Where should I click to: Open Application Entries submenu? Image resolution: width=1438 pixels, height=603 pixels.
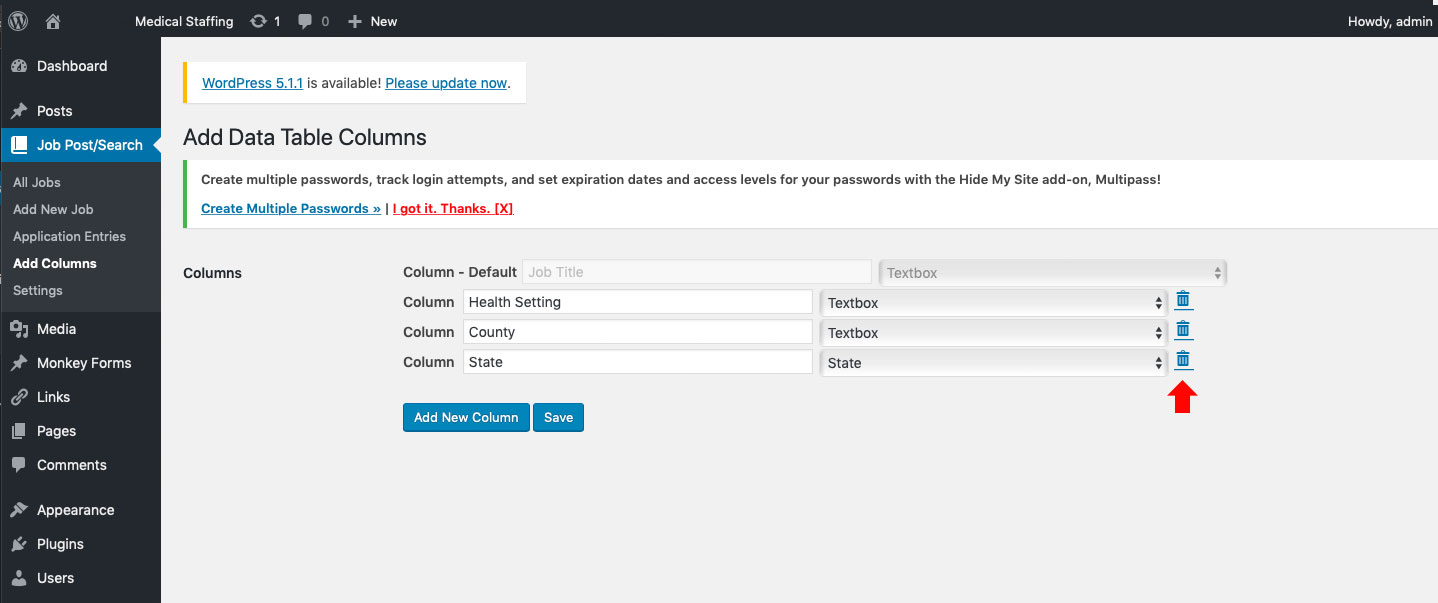tap(69, 236)
